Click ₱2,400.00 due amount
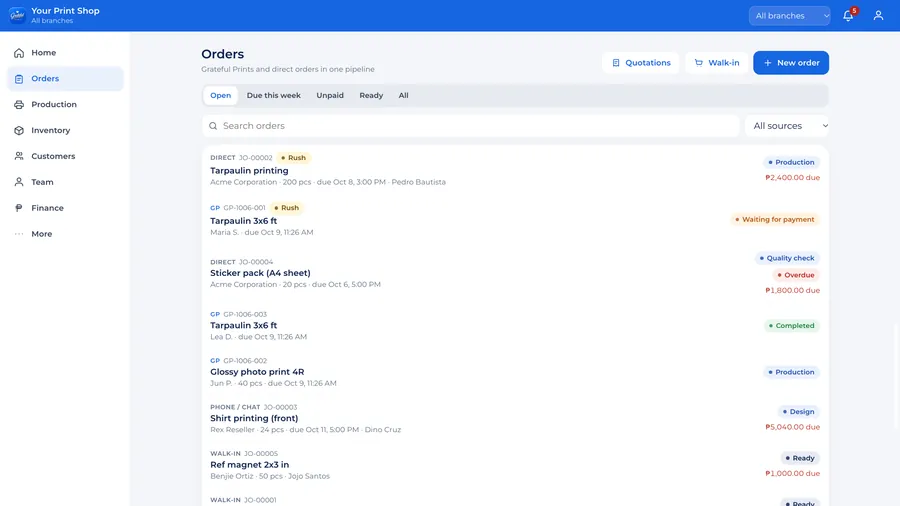This screenshot has width=900, height=506. click(x=792, y=177)
